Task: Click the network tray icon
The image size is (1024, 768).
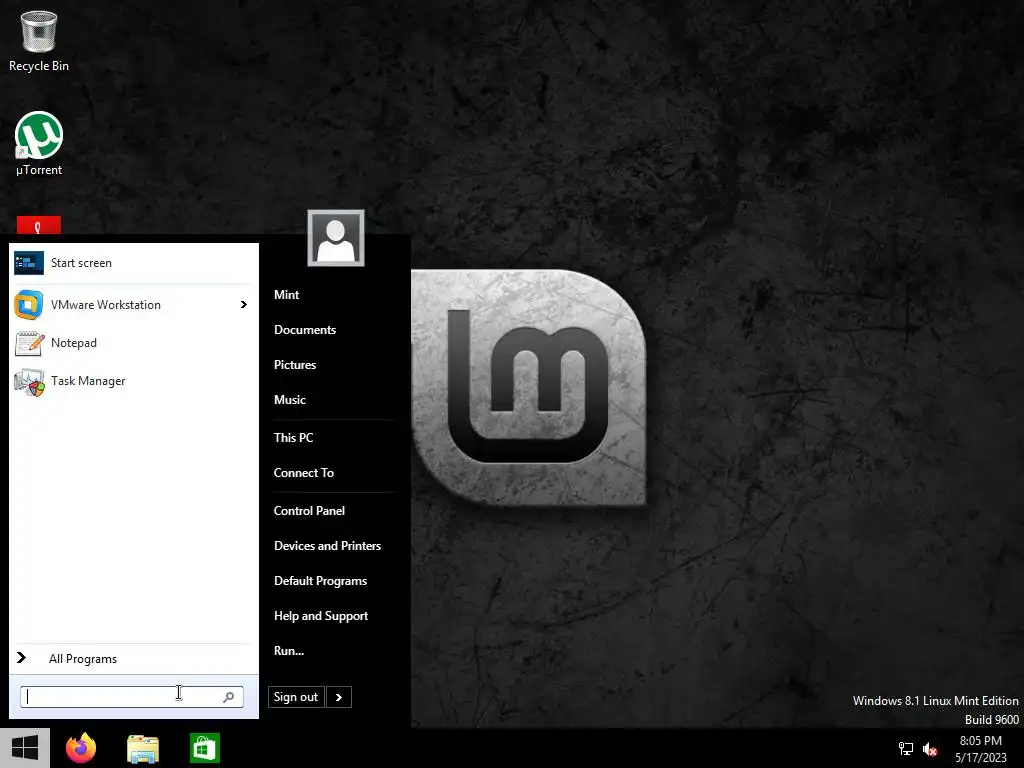Action: click(906, 749)
